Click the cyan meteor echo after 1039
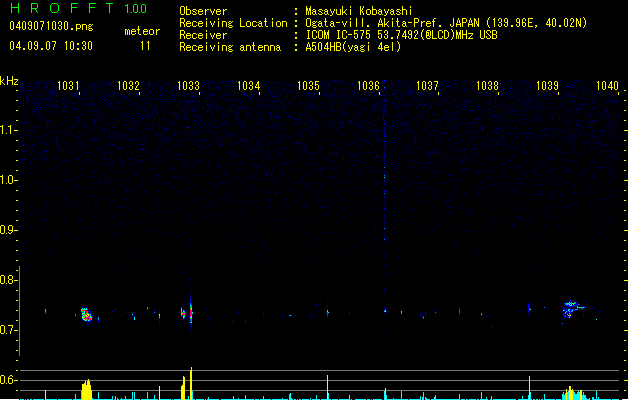 pos(573,309)
